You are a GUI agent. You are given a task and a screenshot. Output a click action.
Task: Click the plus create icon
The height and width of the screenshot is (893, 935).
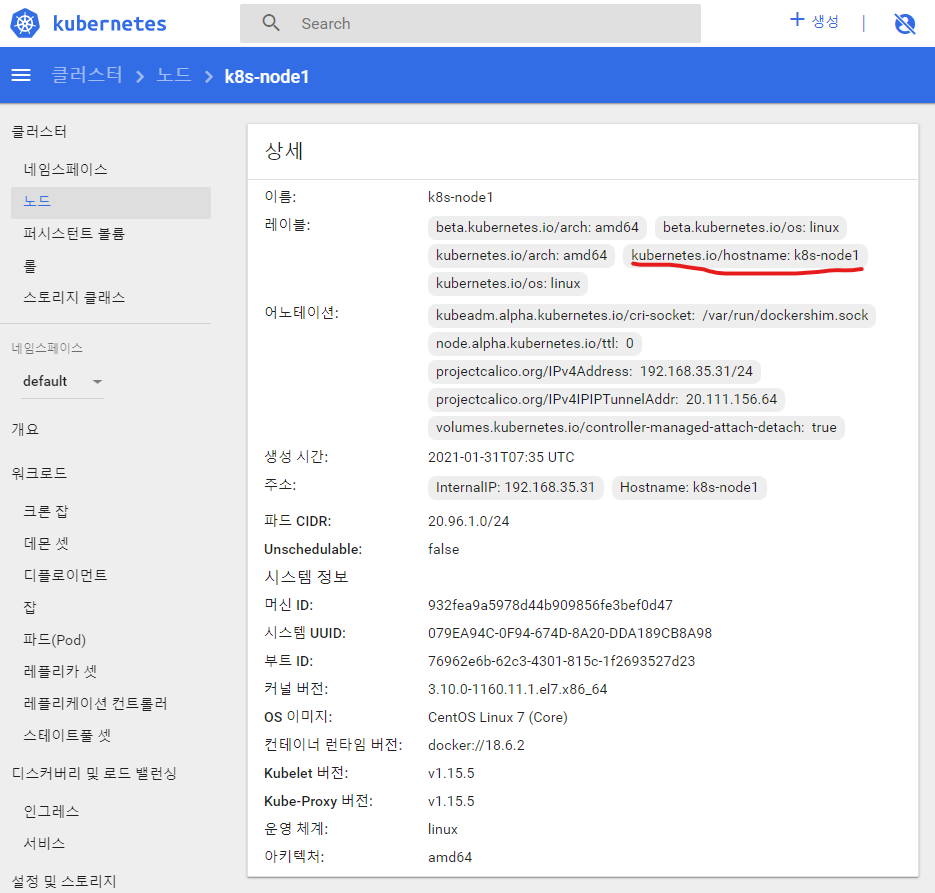tap(797, 20)
